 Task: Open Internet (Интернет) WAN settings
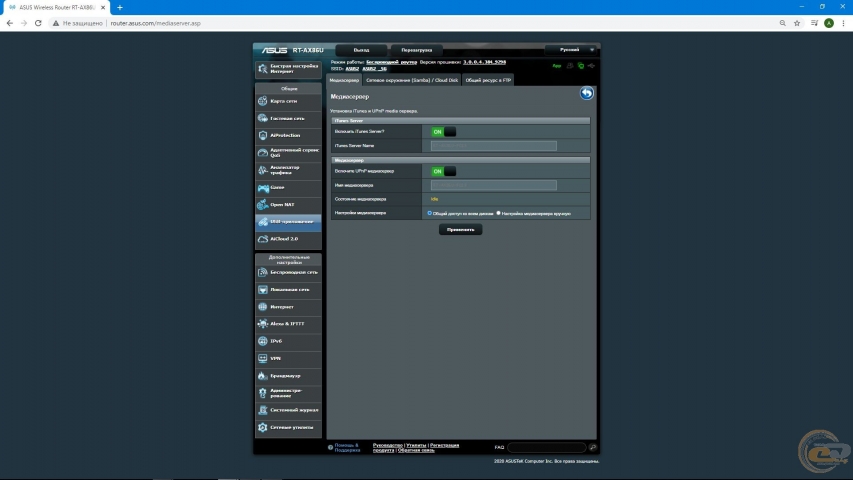click(288, 307)
